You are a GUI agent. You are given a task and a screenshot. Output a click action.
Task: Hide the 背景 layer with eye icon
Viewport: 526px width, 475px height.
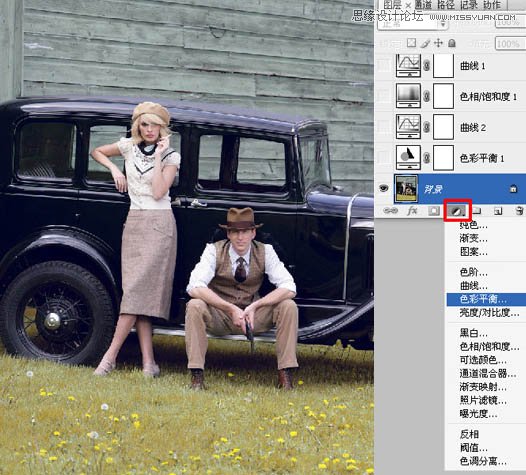click(383, 188)
